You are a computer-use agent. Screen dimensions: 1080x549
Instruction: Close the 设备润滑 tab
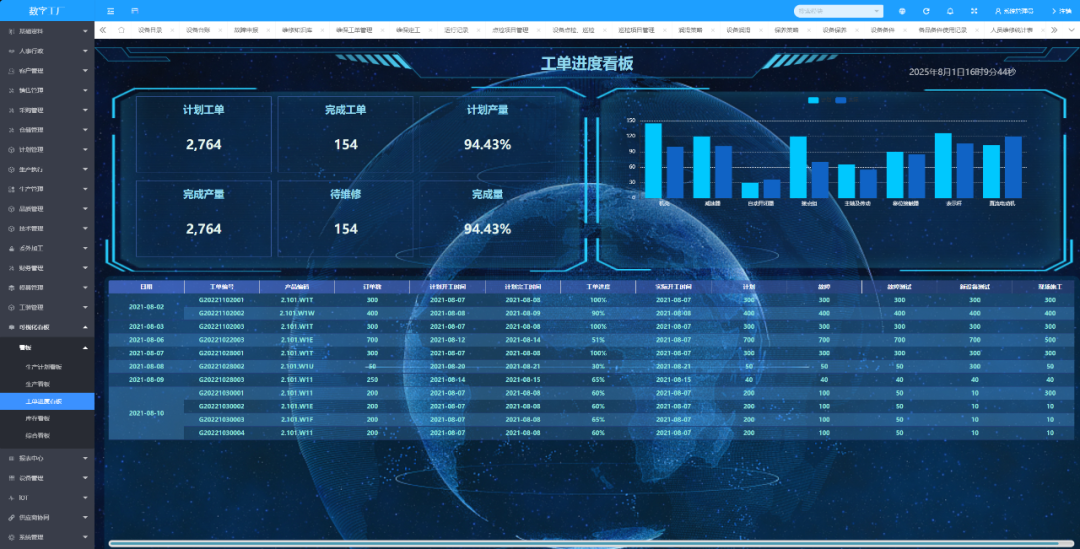tap(760, 30)
